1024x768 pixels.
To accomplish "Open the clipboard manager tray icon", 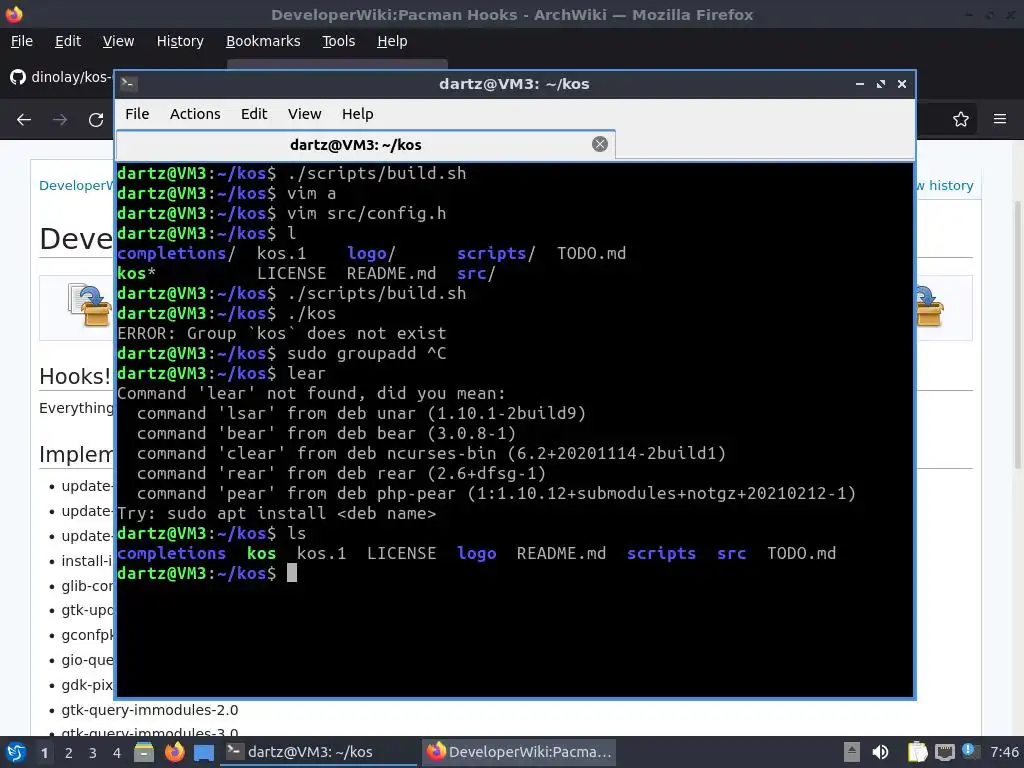I will [918, 752].
